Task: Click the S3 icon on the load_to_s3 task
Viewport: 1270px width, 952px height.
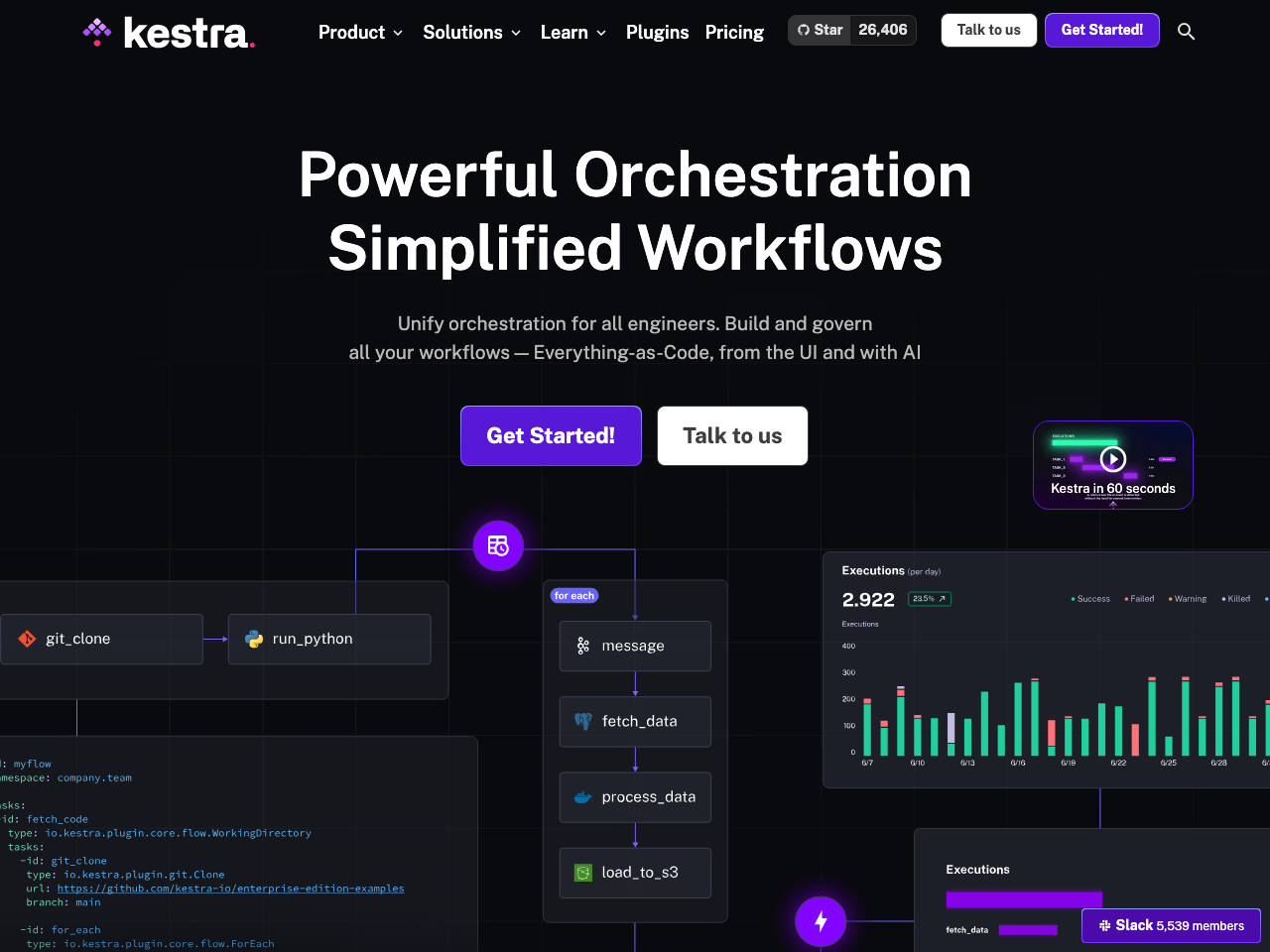Action: pyautogui.click(x=582, y=873)
